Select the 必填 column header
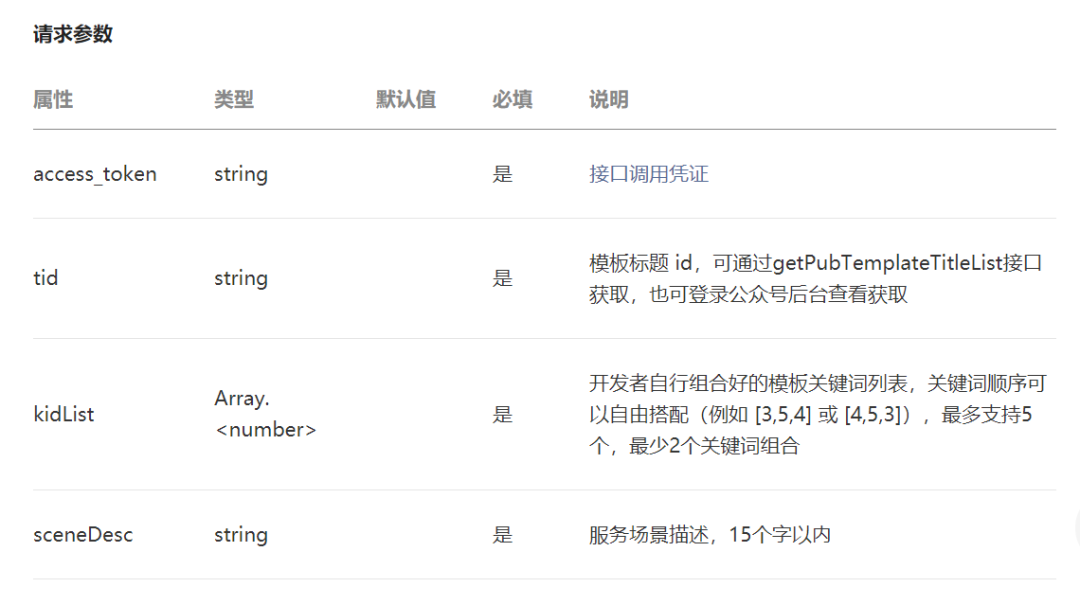Image resolution: width=1080 pixels, height=605 pixels. coord(512,100)
